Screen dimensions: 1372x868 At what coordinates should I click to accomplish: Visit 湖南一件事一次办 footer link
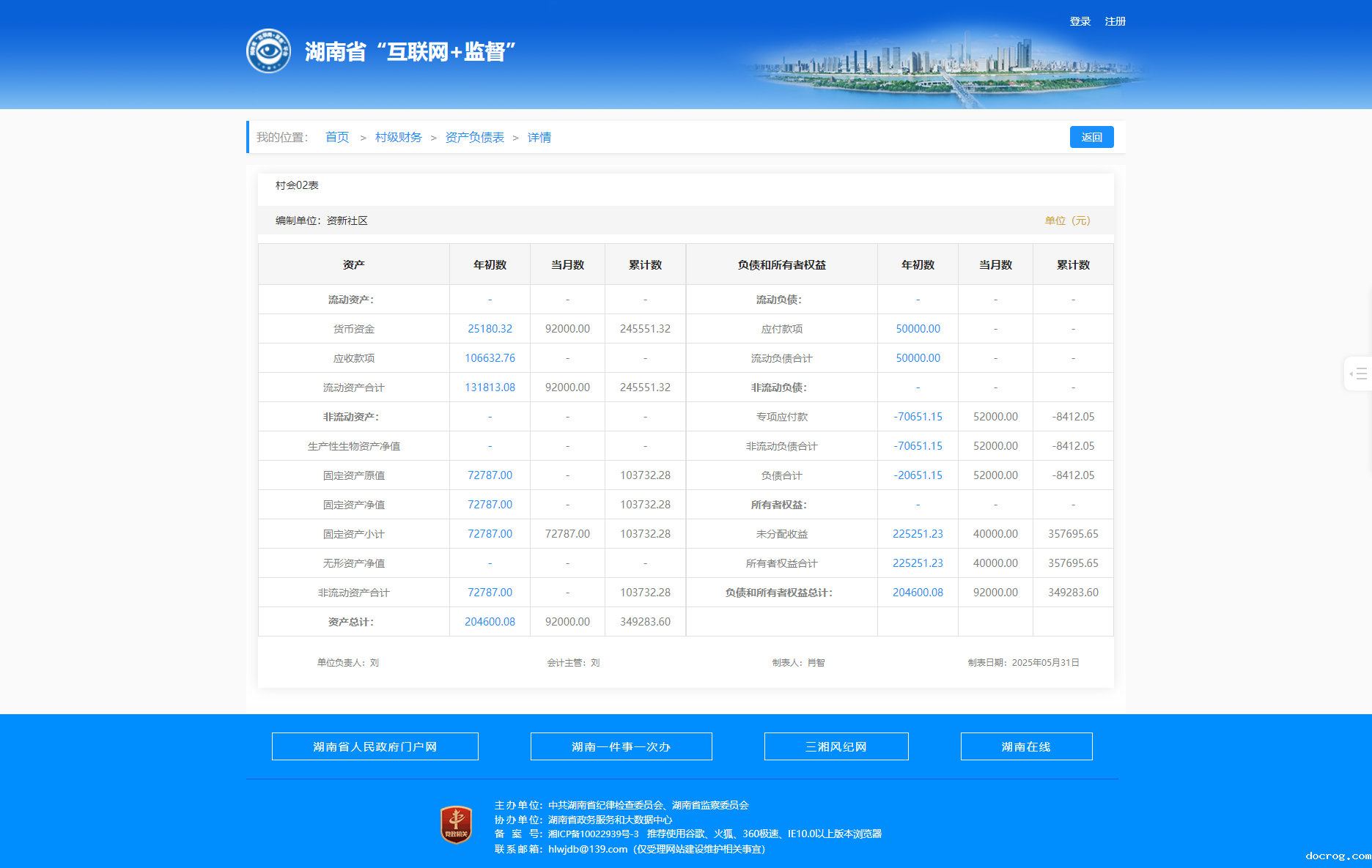(x=621, y=746)
